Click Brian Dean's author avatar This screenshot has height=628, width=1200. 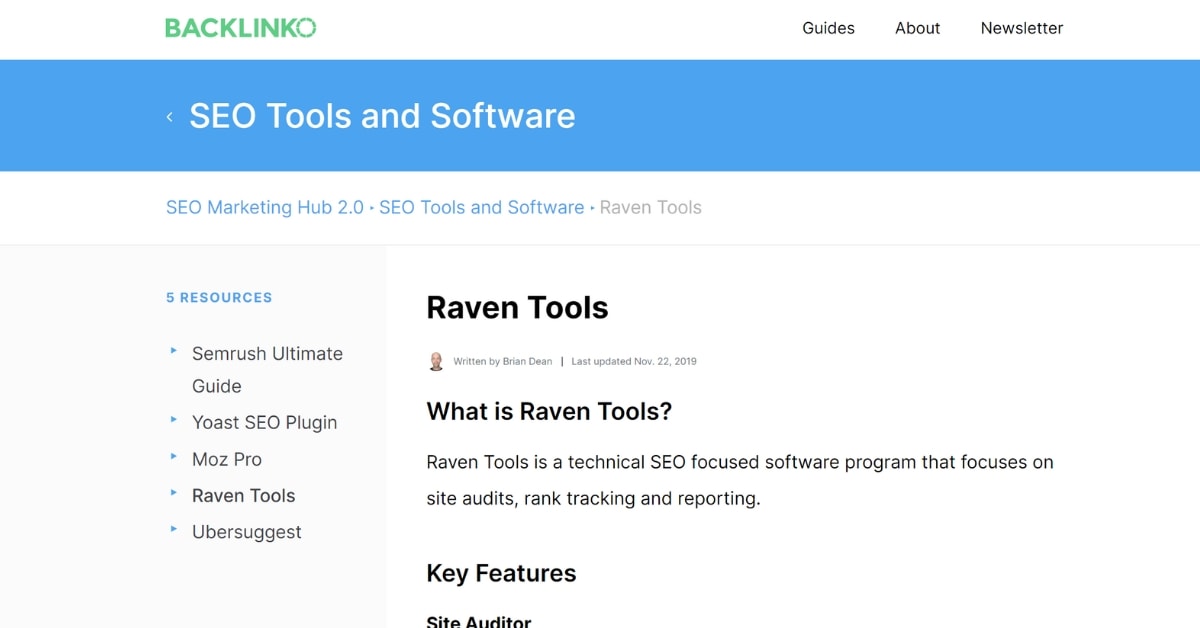click(x=436, y=361)
